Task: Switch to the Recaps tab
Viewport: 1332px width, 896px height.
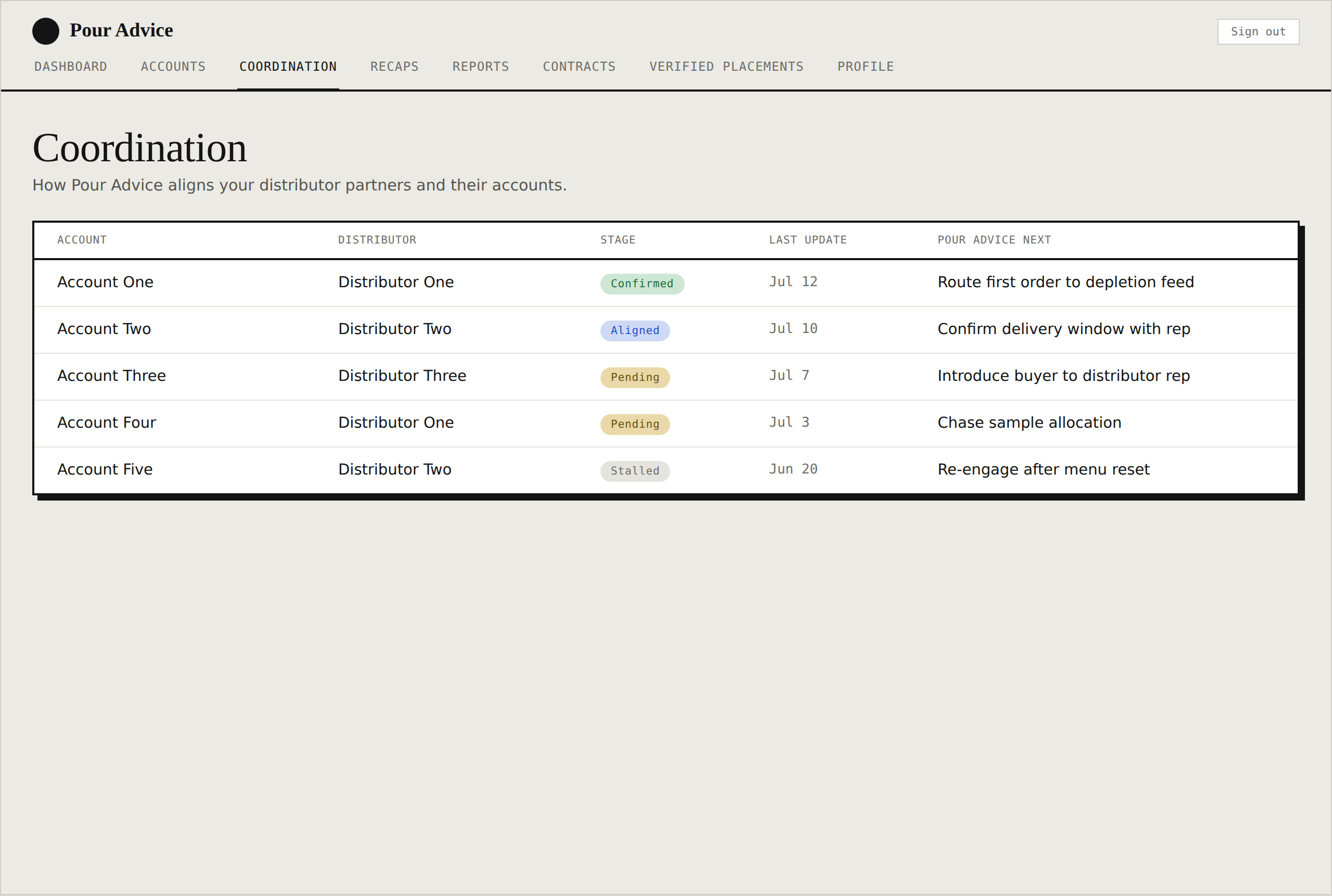Action: 394,67
